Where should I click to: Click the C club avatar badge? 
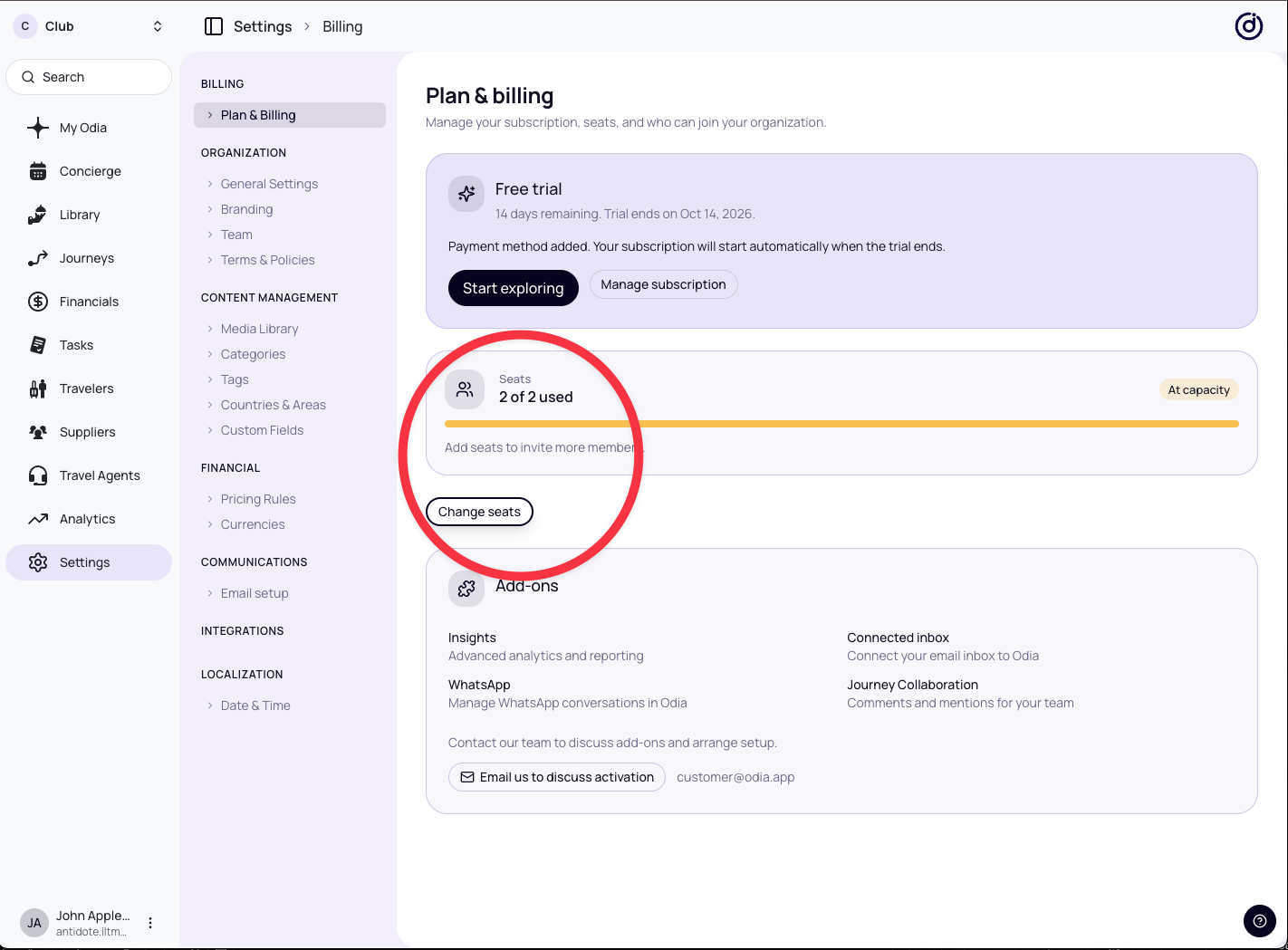point(24,26)
